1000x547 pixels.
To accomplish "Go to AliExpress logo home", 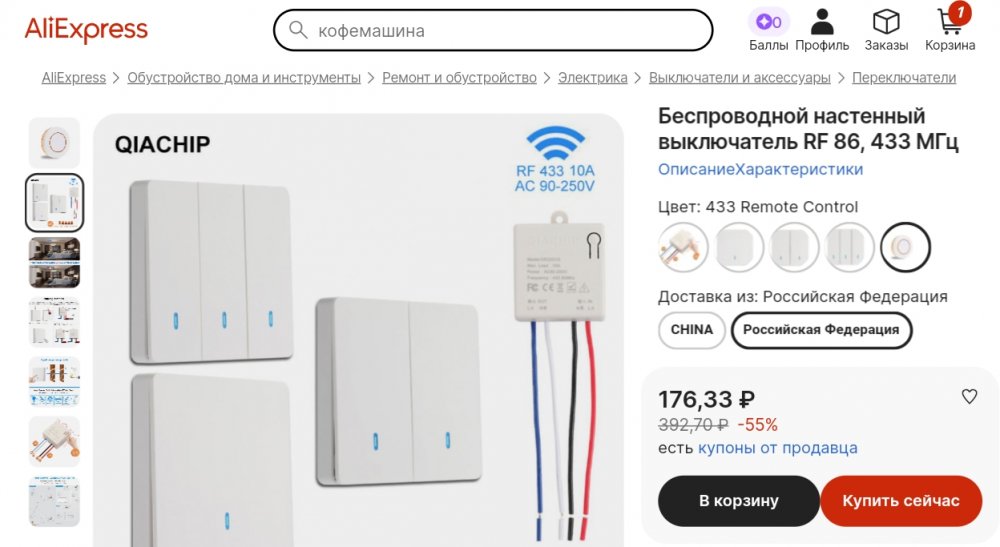I will point(86,30).
